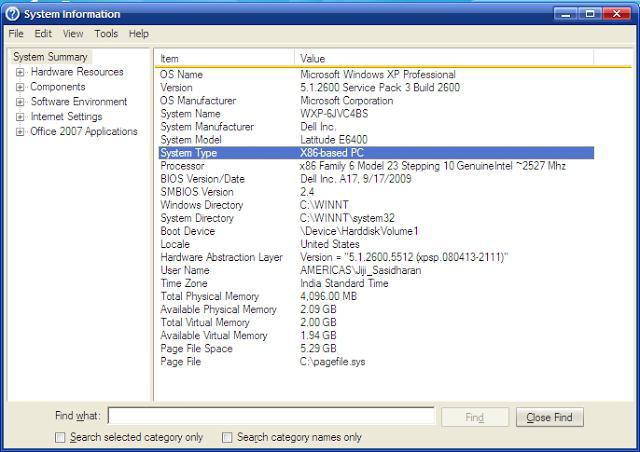The height and width of the screenshot is (452, 640).
Task: Select the Hardware Abstraction Layer row
Action: click(x=376, y=257)
